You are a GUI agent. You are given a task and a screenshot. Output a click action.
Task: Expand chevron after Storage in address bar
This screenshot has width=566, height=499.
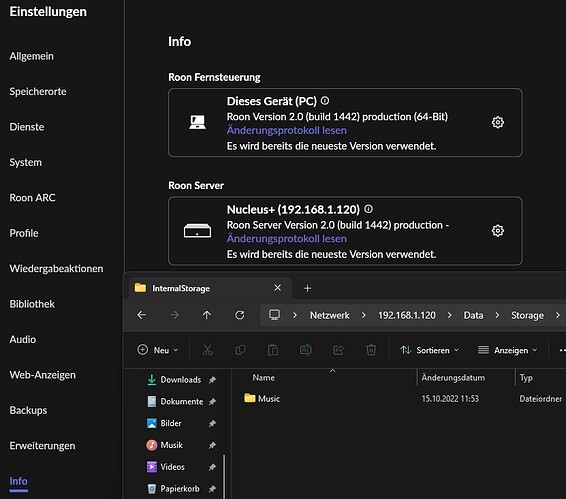point(558,315)
